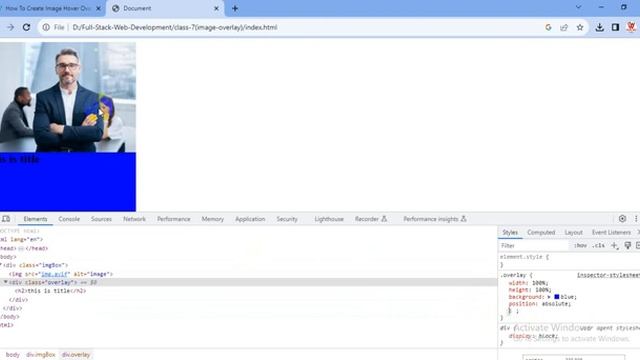This screenshot has height=360, width=640.
Task: Open the Application panel
Action: tap(250, 219)
